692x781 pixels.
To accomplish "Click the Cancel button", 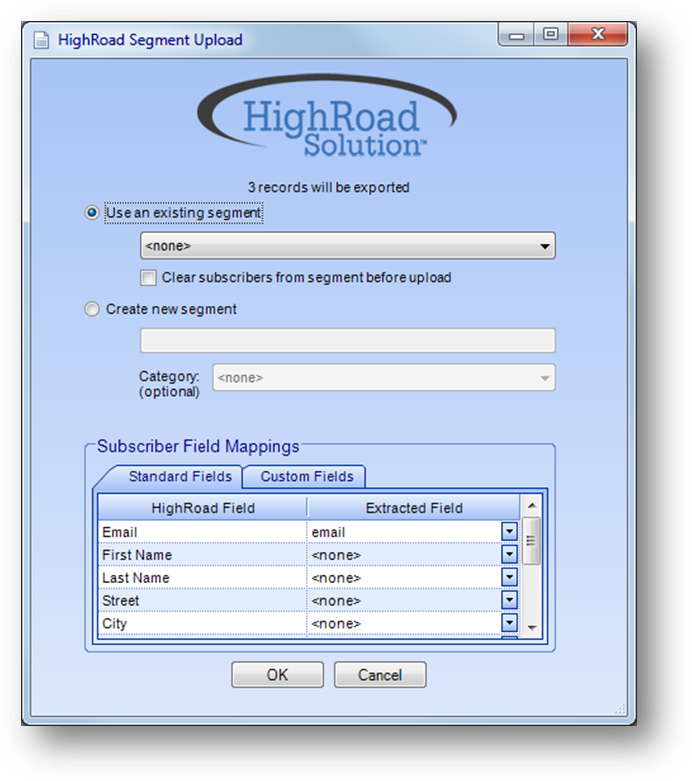I will pos(380,675).
